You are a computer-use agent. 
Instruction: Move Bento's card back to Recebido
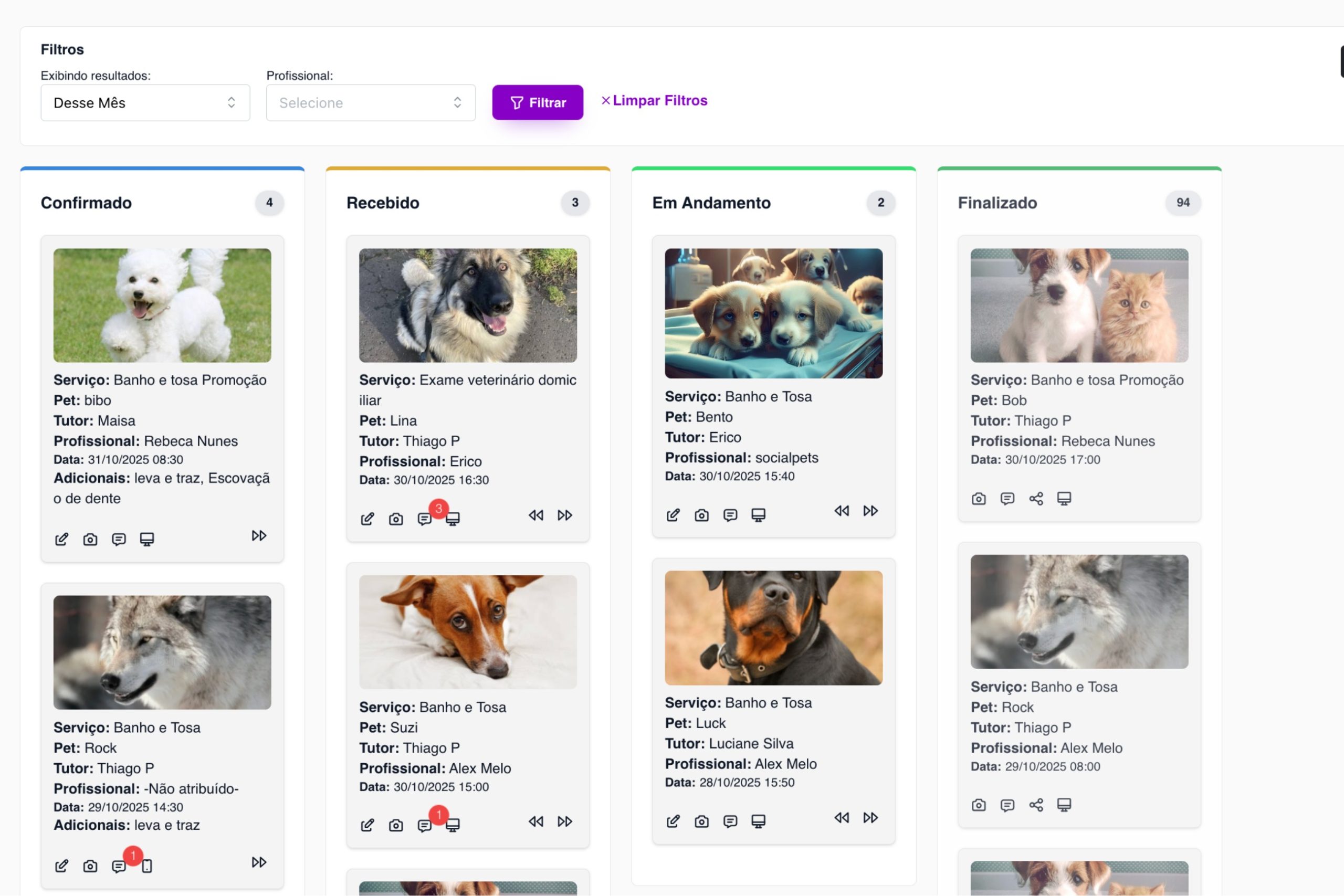click(841, 510)
